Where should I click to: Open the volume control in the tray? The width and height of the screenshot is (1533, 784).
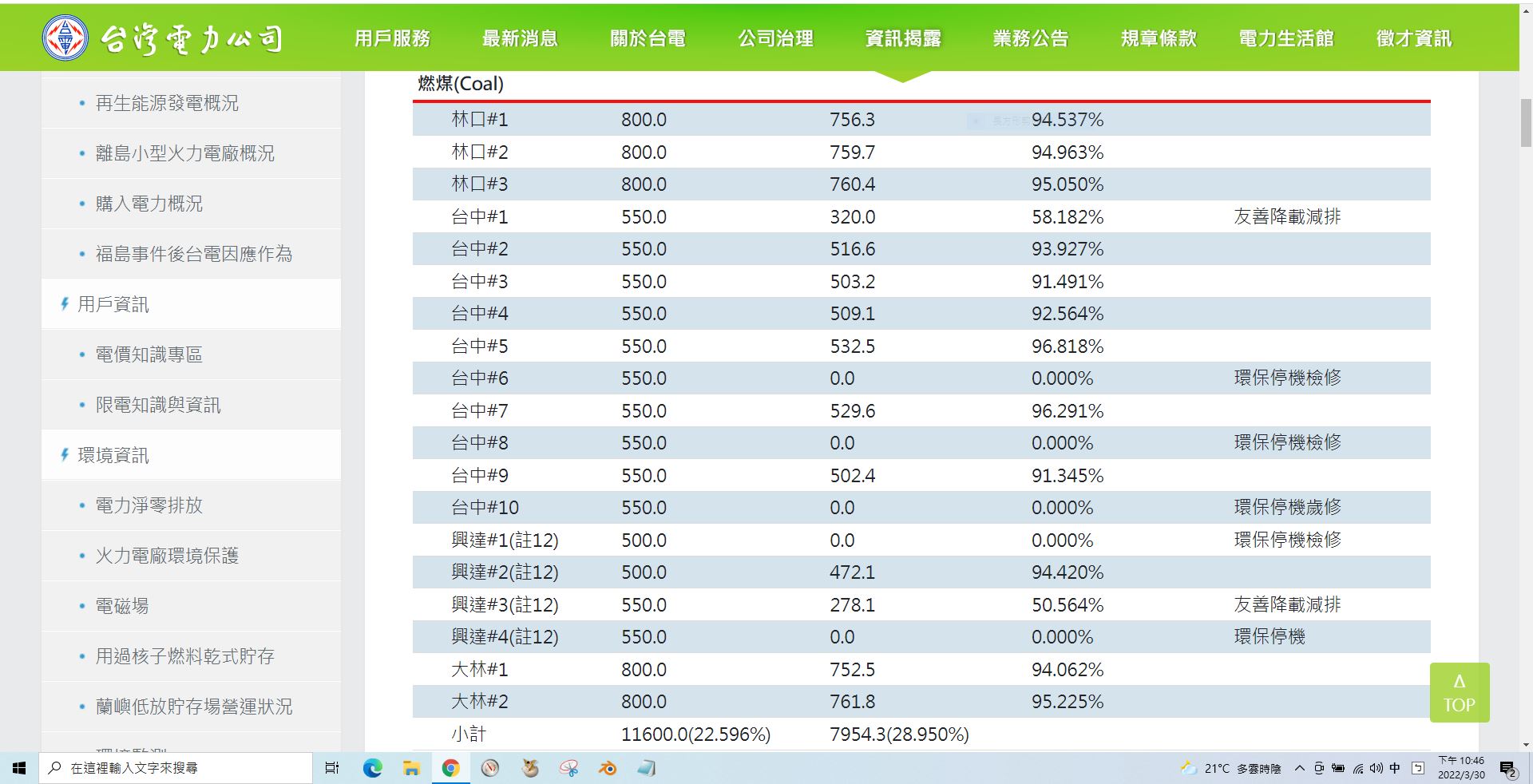pos(1376,768)
